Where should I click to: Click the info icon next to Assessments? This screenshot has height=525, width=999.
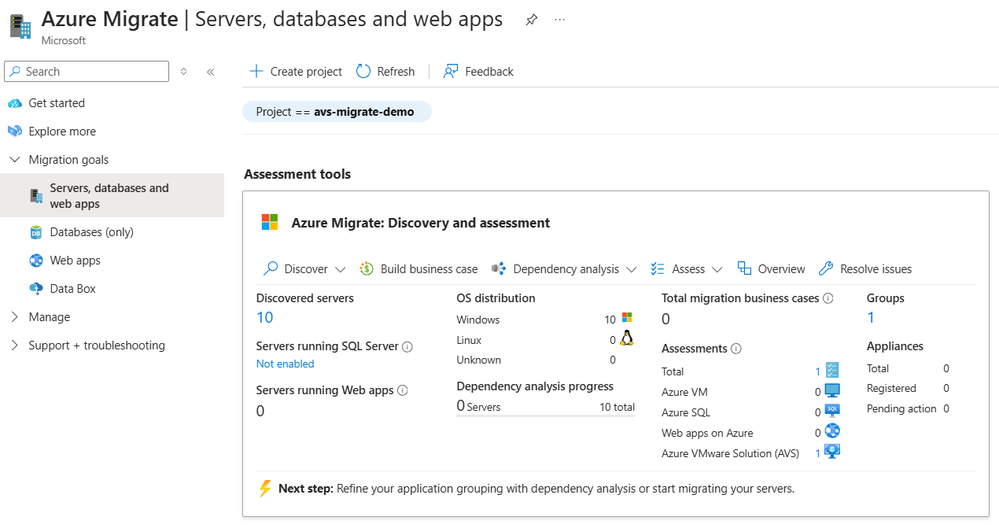pyautogui.click(x=736, y=349)
